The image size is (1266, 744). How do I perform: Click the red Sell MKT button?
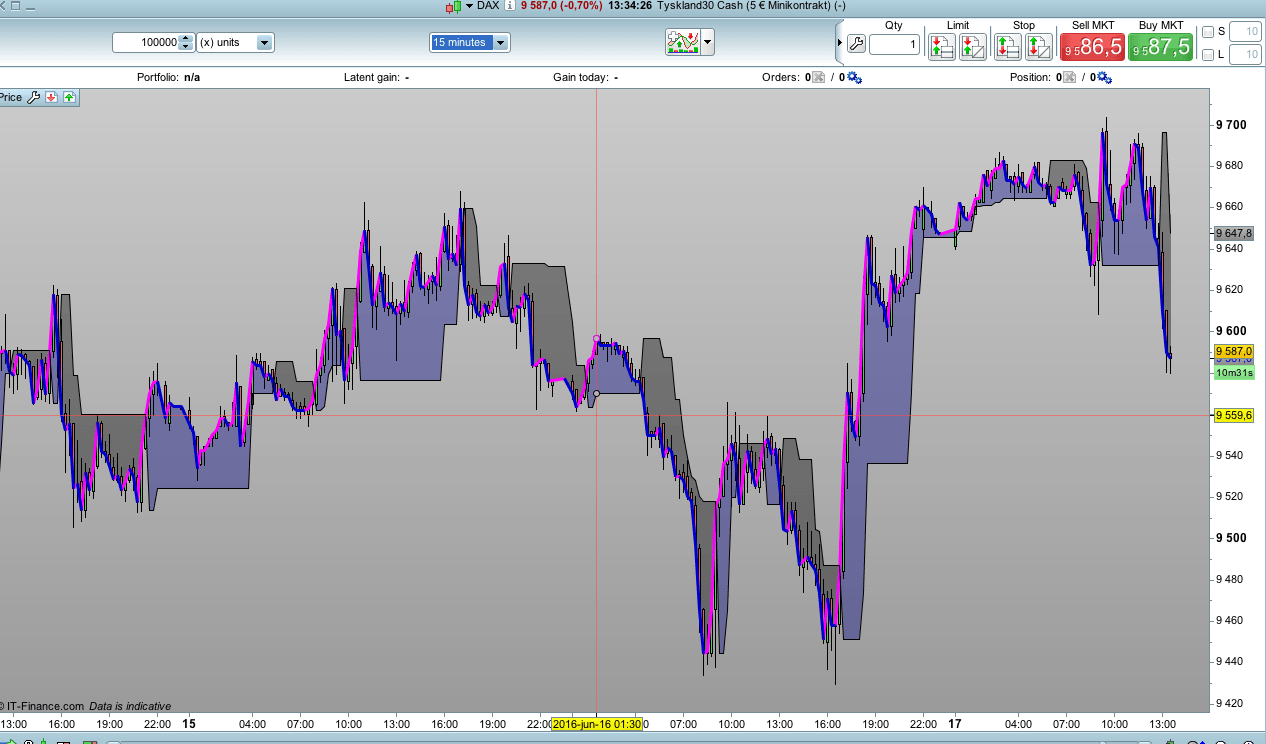[x=1092, y=46]
